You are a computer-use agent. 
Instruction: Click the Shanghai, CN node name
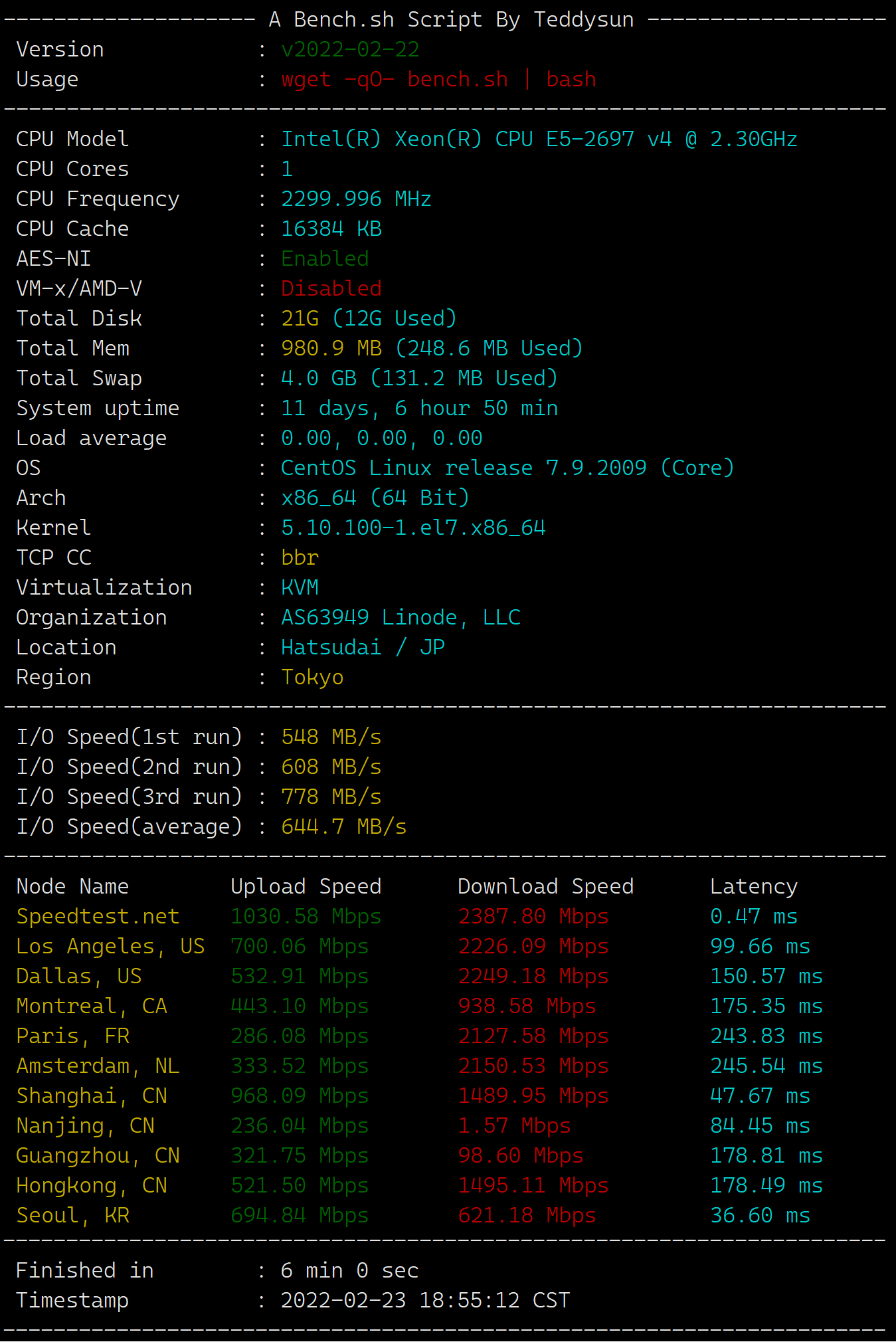(x=92, y=1096)
